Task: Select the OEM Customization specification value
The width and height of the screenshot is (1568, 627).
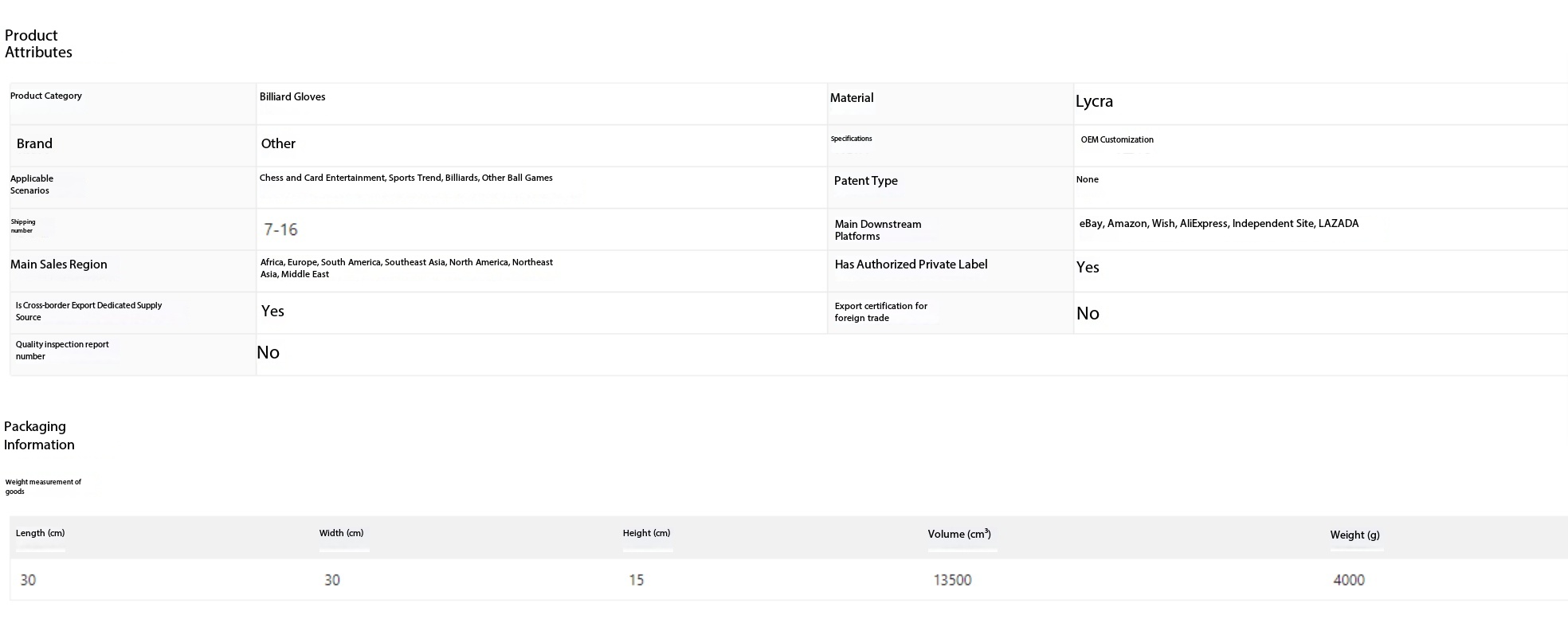Action: click(x=1116, y=139)
